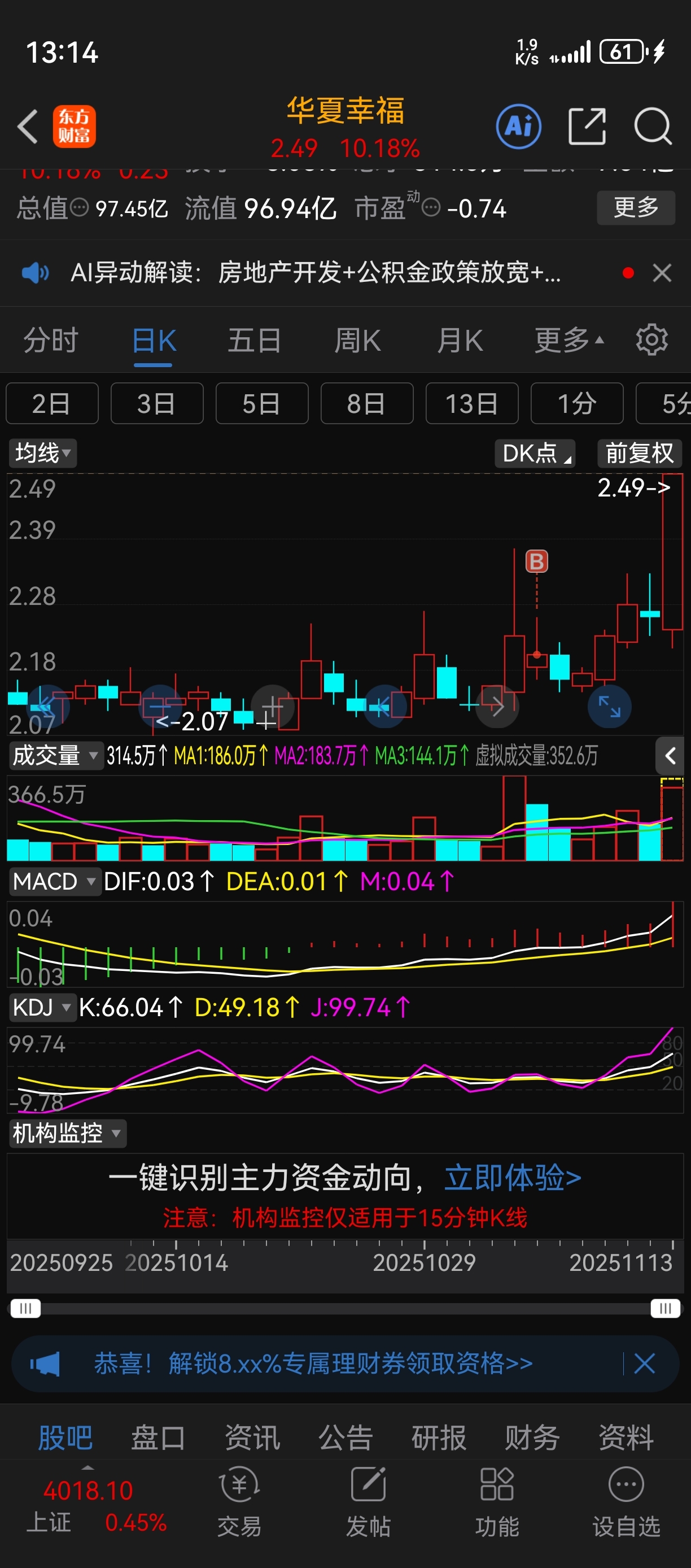Switch to 周K chart tab
The image size is (691, 1568).
pyautogui.click(x=358, y=339)
